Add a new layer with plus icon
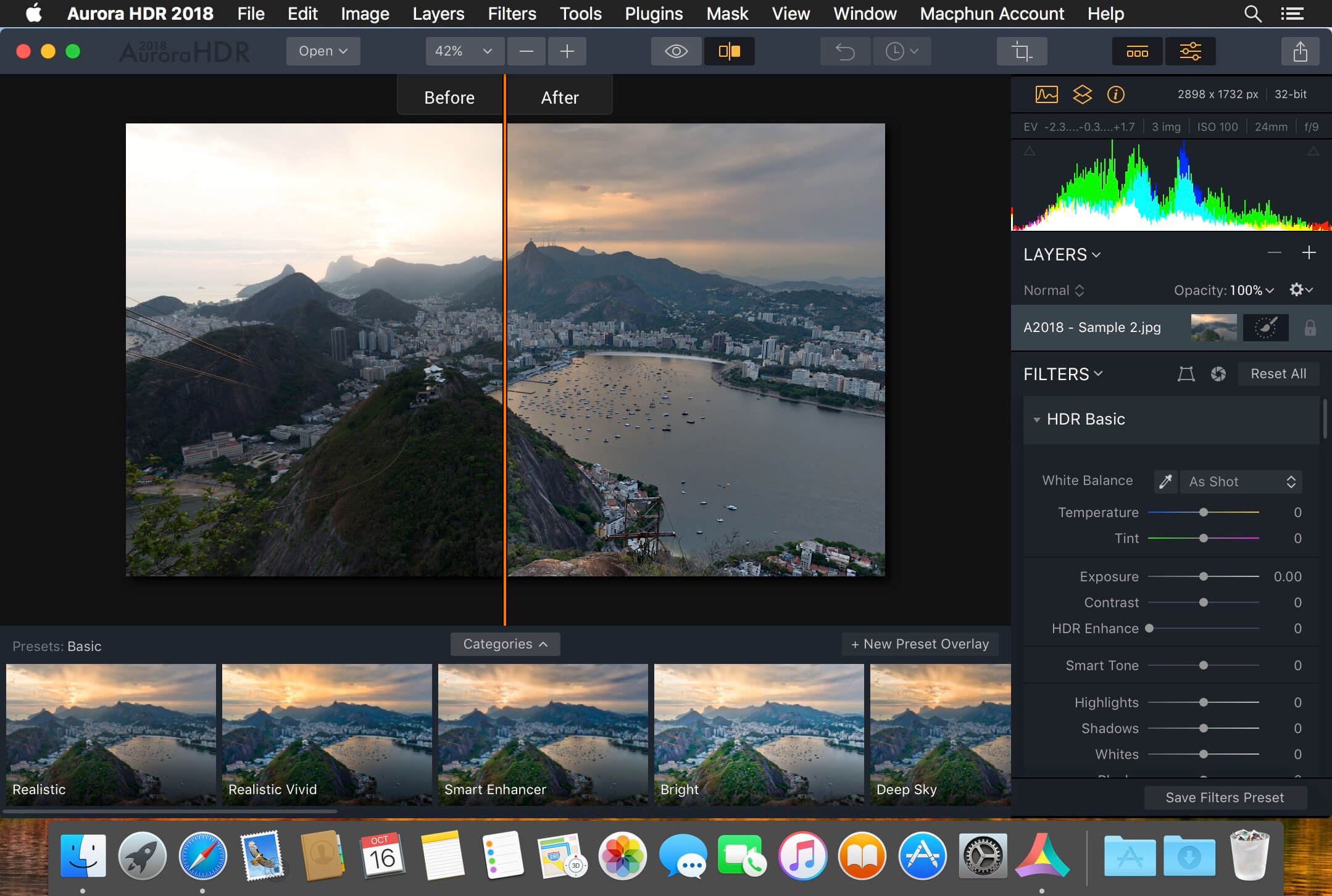Viewport: 1332px width, 896px height. point(1309,253)
